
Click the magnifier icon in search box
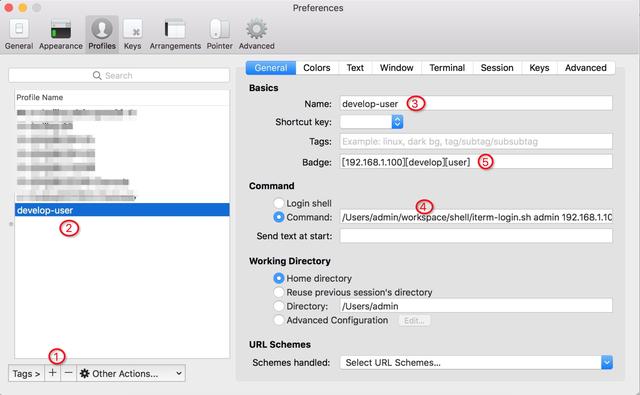[97, 75]
